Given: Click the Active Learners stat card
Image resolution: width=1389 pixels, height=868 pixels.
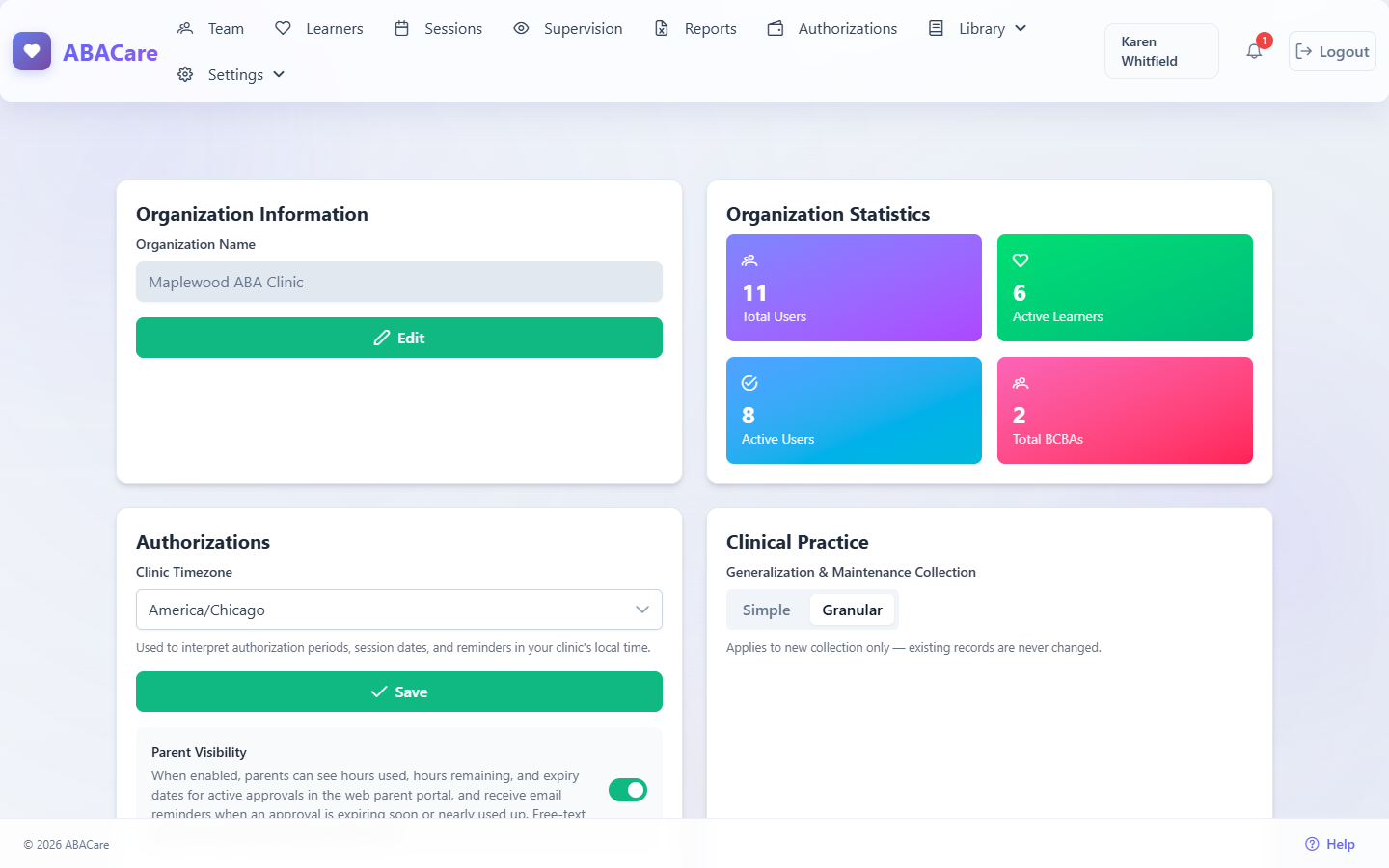Looking at the screenshot, I should (x=1125, y=287).
